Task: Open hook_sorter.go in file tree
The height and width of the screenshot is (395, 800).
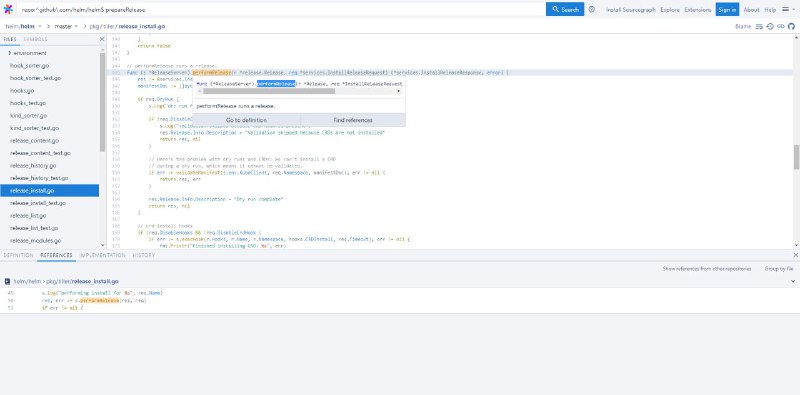Action: 30,66
